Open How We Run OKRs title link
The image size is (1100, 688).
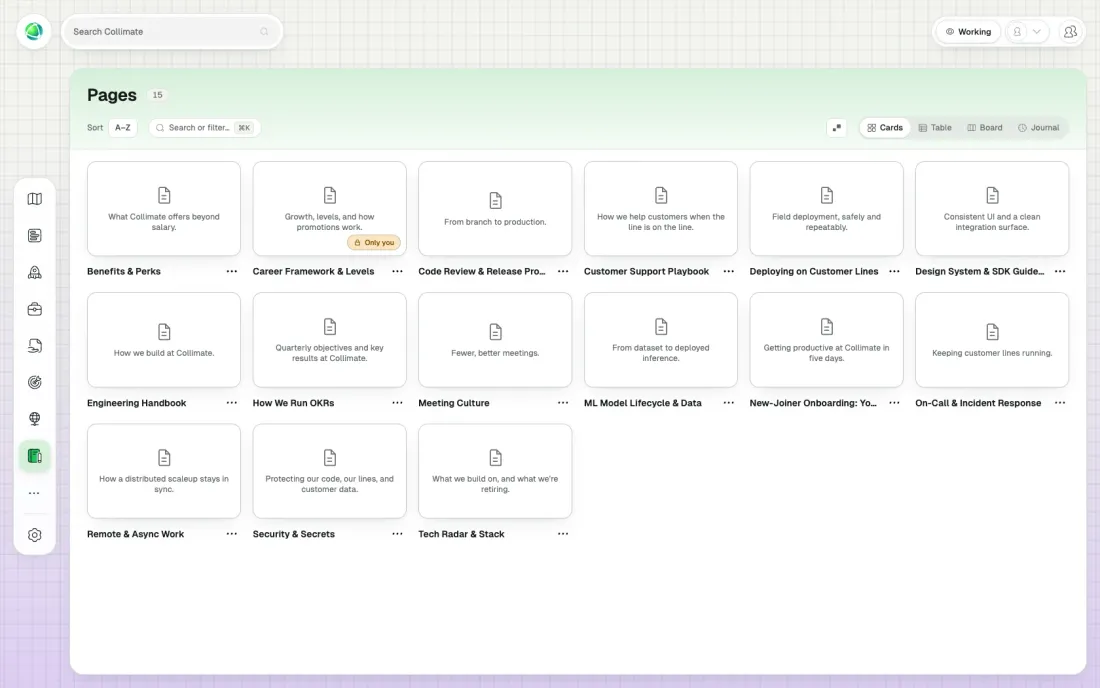[x=293, y=403]
